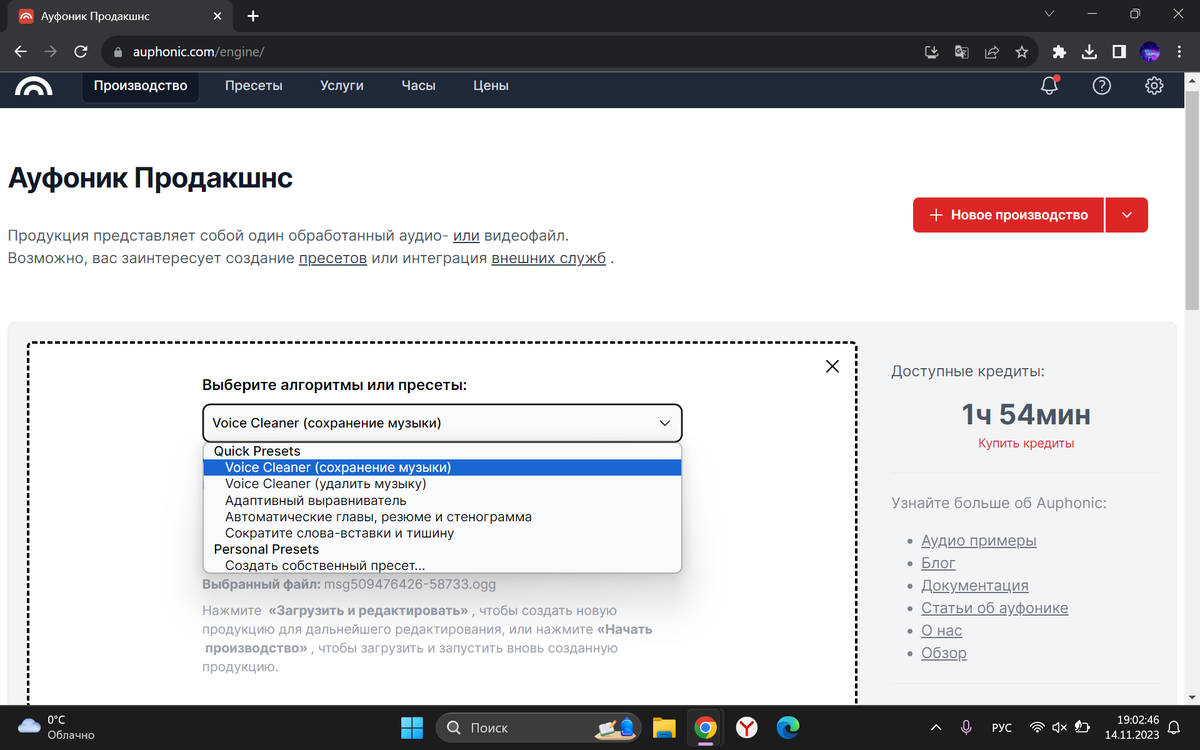View site information lock icon
Image resolution: width=1200 pixels, height=750 pixels.
pos(117,51)
